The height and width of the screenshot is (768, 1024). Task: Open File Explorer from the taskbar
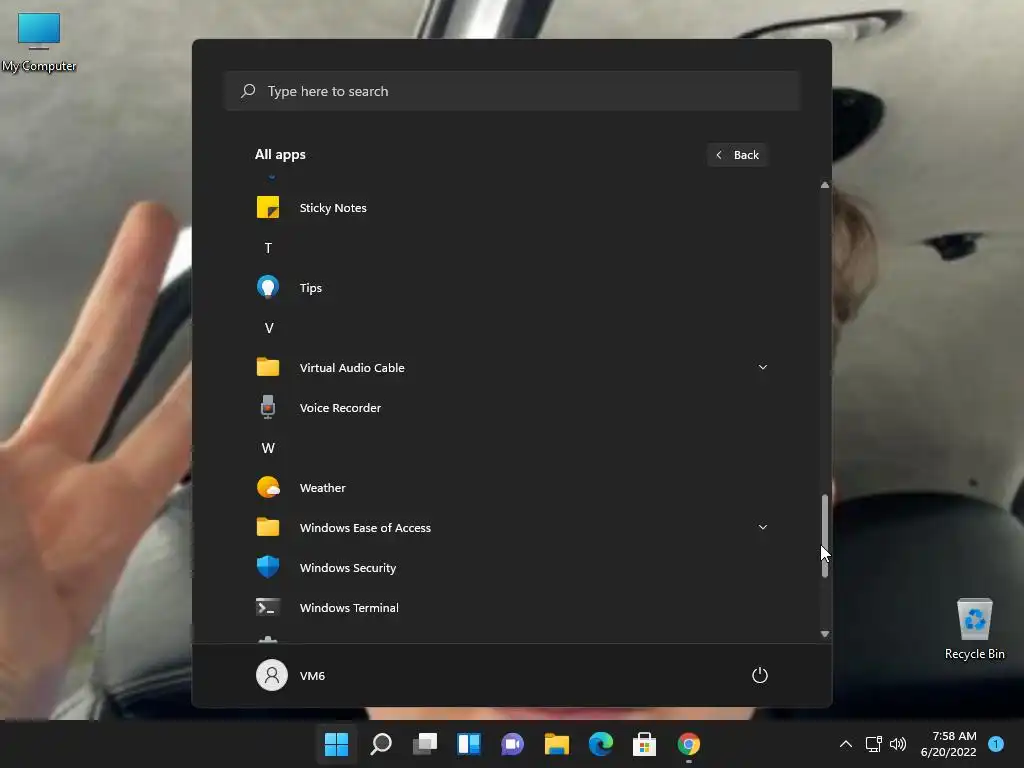[x=557, y=744]
